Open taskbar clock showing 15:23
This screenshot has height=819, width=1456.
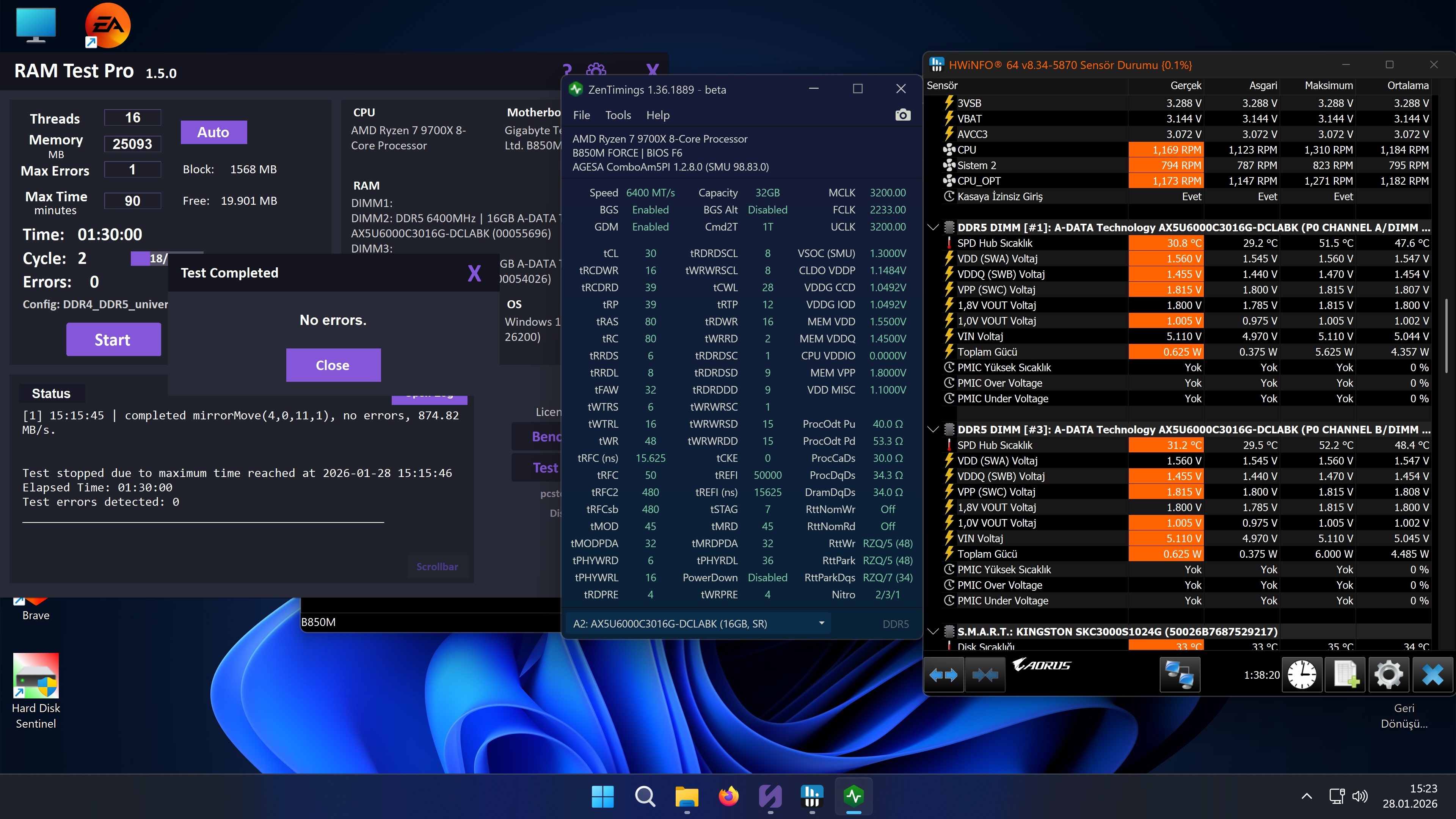1409,796
